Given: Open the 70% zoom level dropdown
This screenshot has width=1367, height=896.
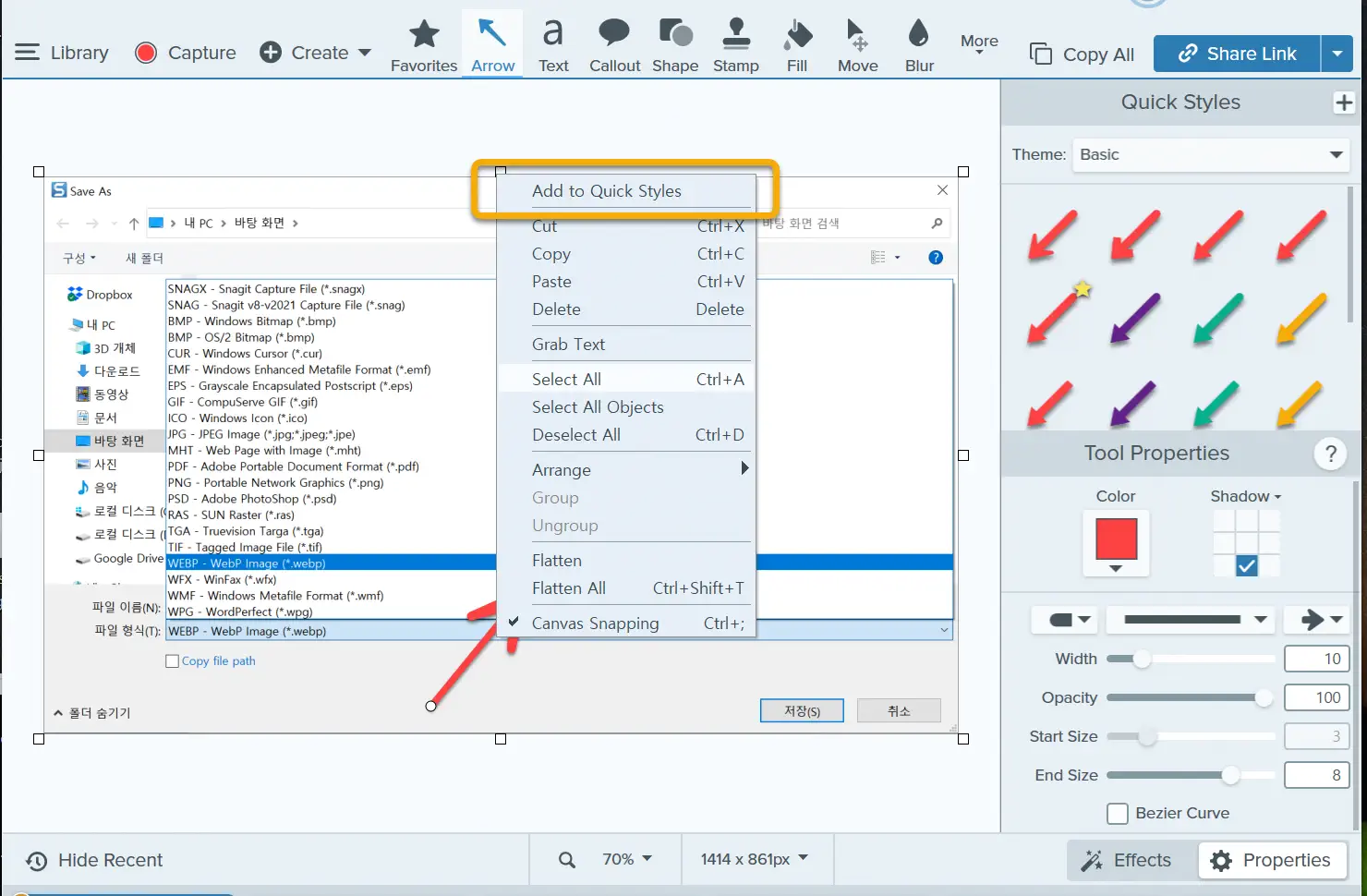Looking at the screenshot, I should [x=627, y=859].
